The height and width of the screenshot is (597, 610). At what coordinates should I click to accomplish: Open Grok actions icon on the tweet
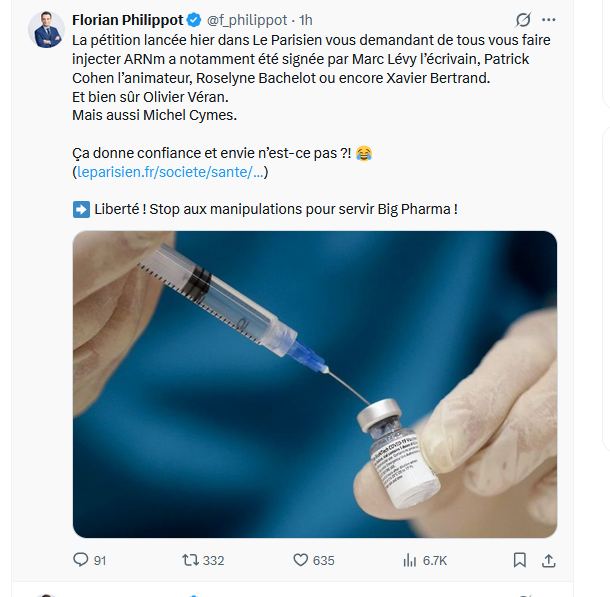coord(522,20)
